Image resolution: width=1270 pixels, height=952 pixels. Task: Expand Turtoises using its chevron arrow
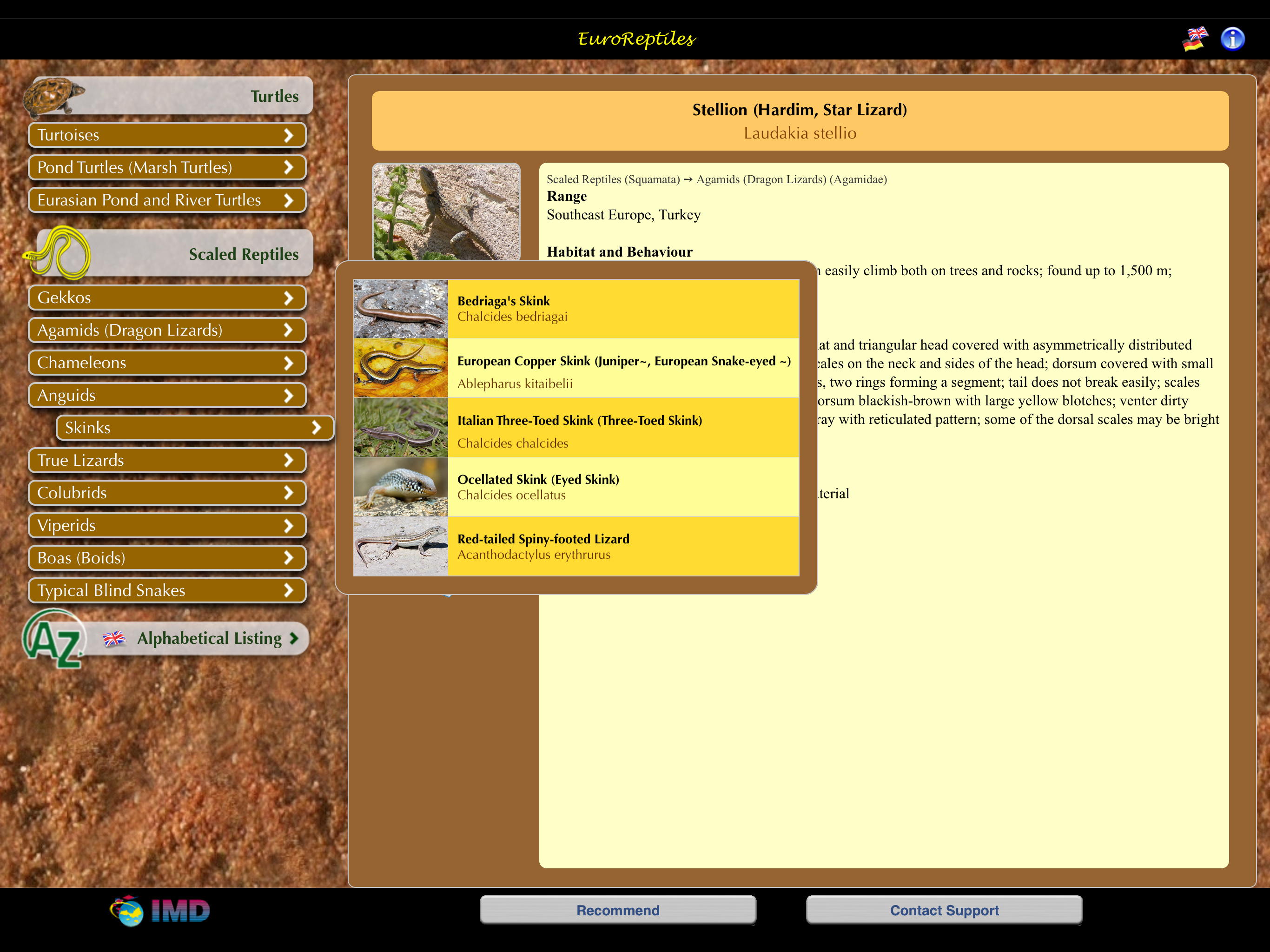coord(289,135)
